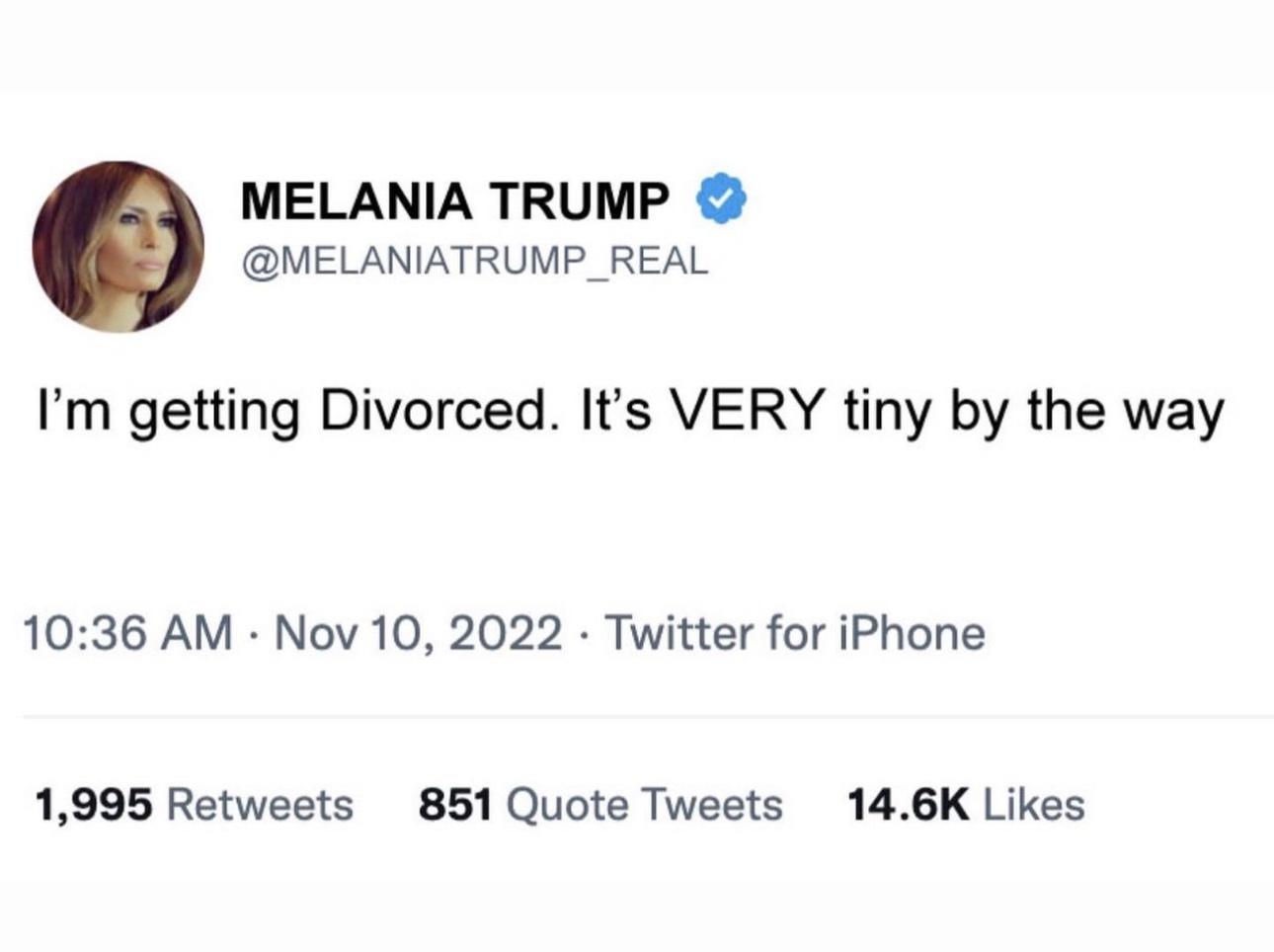Click the 1,995 retweet count number
This screenshot has height=952, width=1274.
(94, 805)
